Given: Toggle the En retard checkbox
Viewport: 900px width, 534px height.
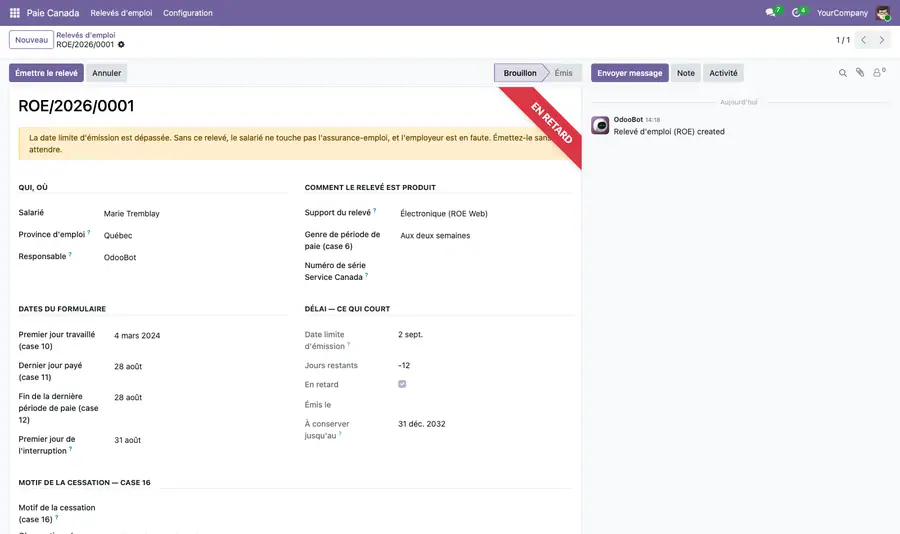Looking at the screenshot, I should (402, 384).
